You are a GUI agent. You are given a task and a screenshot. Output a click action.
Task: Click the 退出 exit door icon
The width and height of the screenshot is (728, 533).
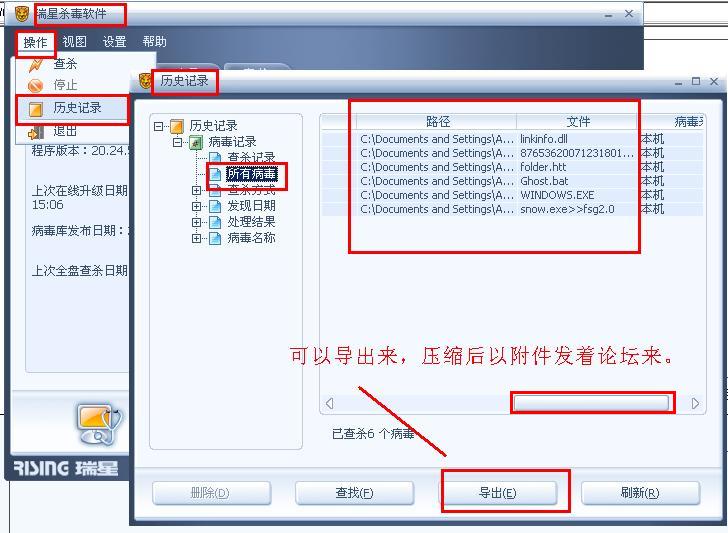pos(36,132)
